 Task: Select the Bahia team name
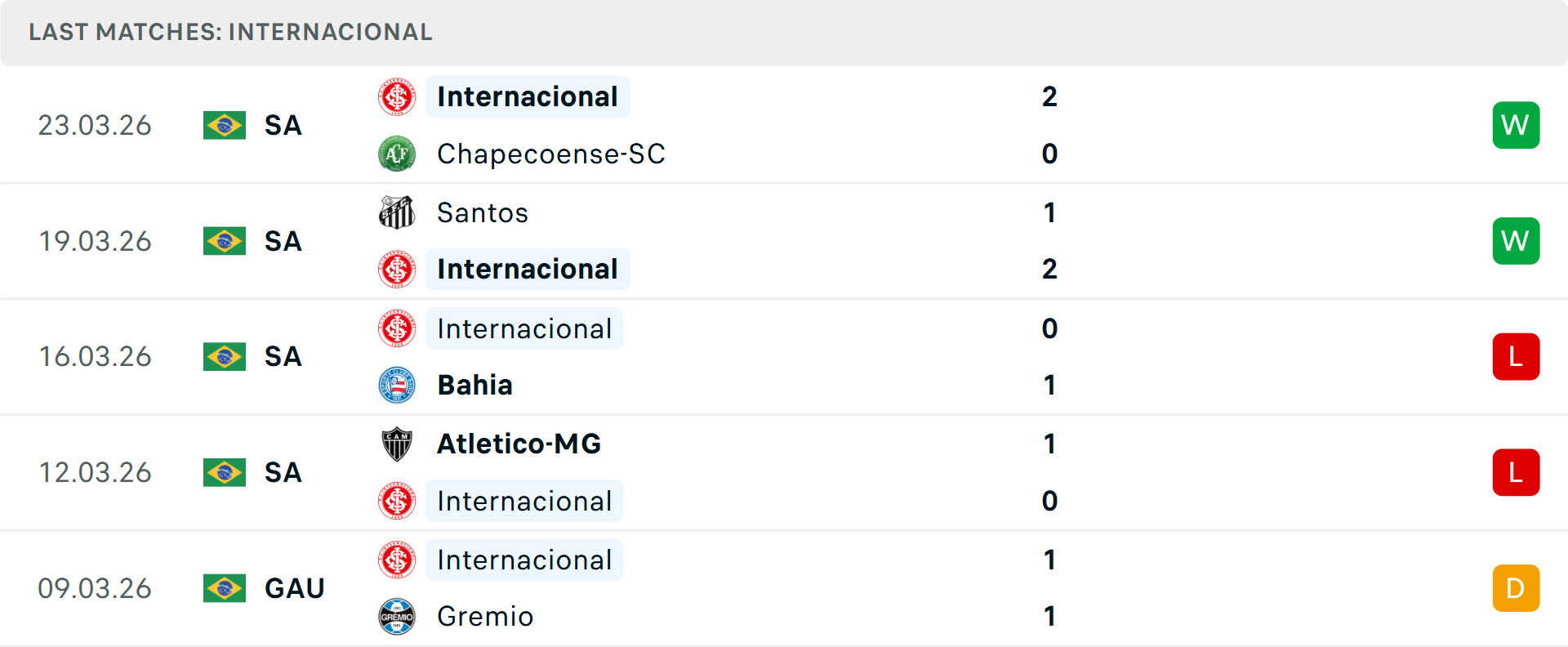coord(475,385)
